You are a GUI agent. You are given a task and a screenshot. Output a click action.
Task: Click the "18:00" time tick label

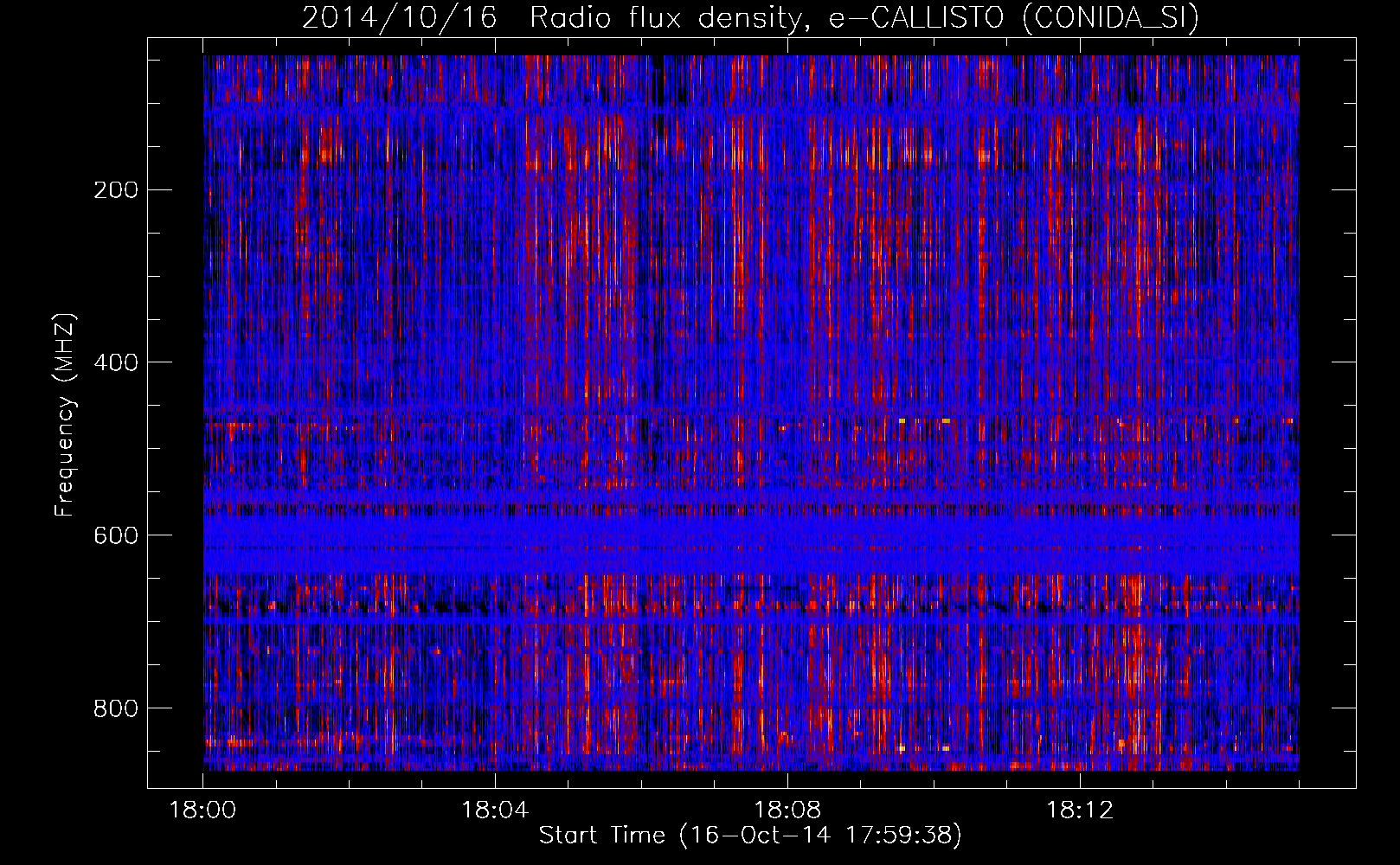[203, 811]
